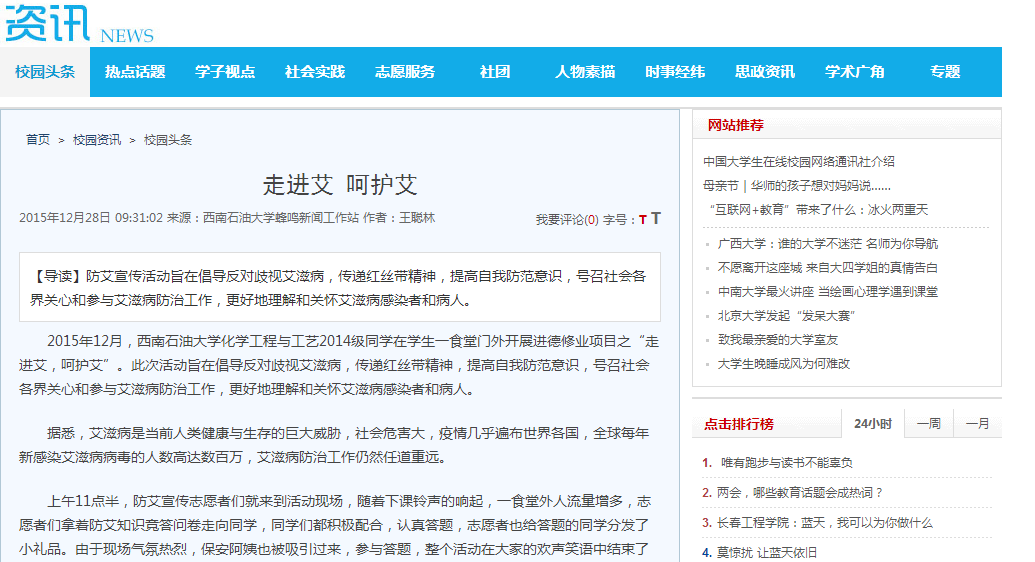Click the 资讯 NEWS logo
The image size is (1035, 562).
click(79, 23)
